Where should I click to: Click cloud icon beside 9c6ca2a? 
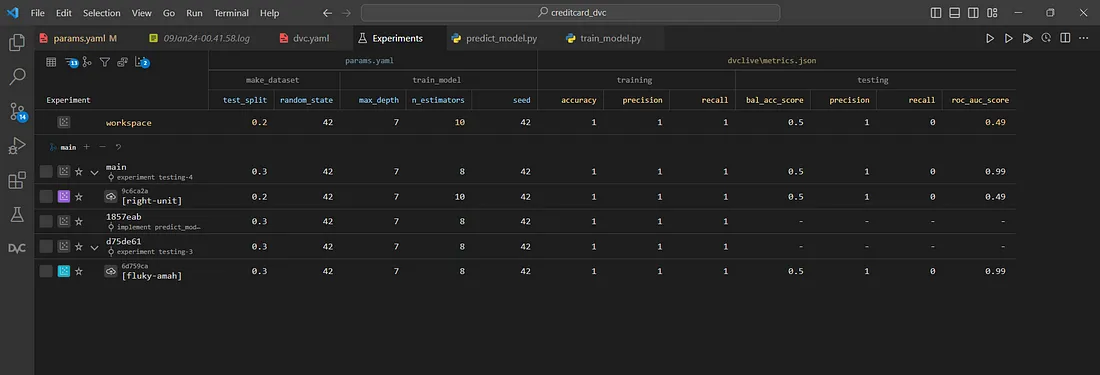tap(111, 196)
